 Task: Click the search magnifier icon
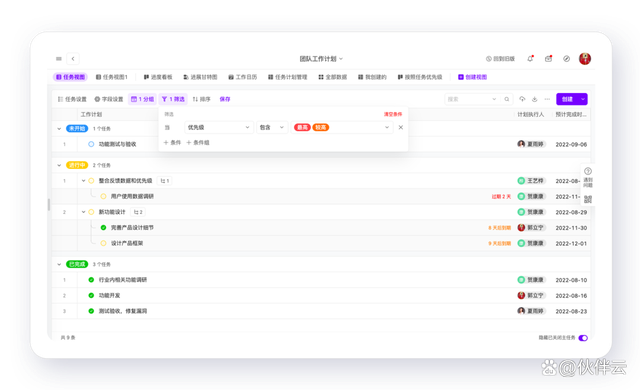coord(507,99)
